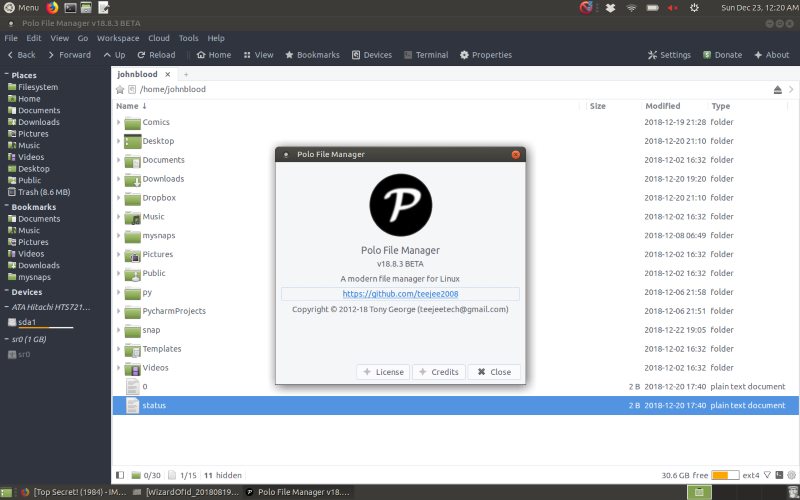Open the Menu button in top panel
The height and width of the screenshot is (500, 800).
(21, 8)
